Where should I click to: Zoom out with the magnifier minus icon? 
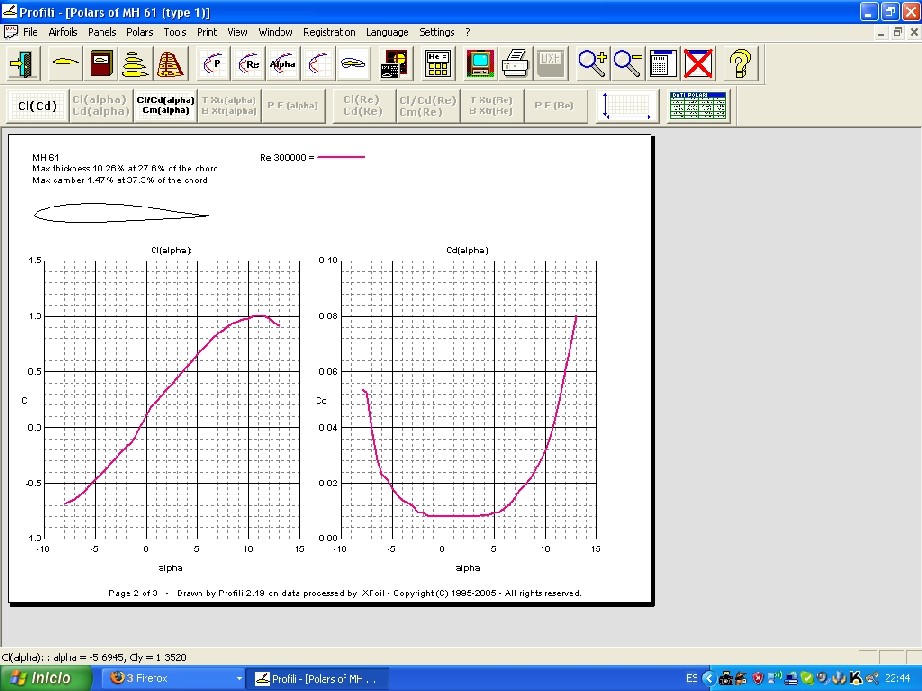(x=628, y=64)
